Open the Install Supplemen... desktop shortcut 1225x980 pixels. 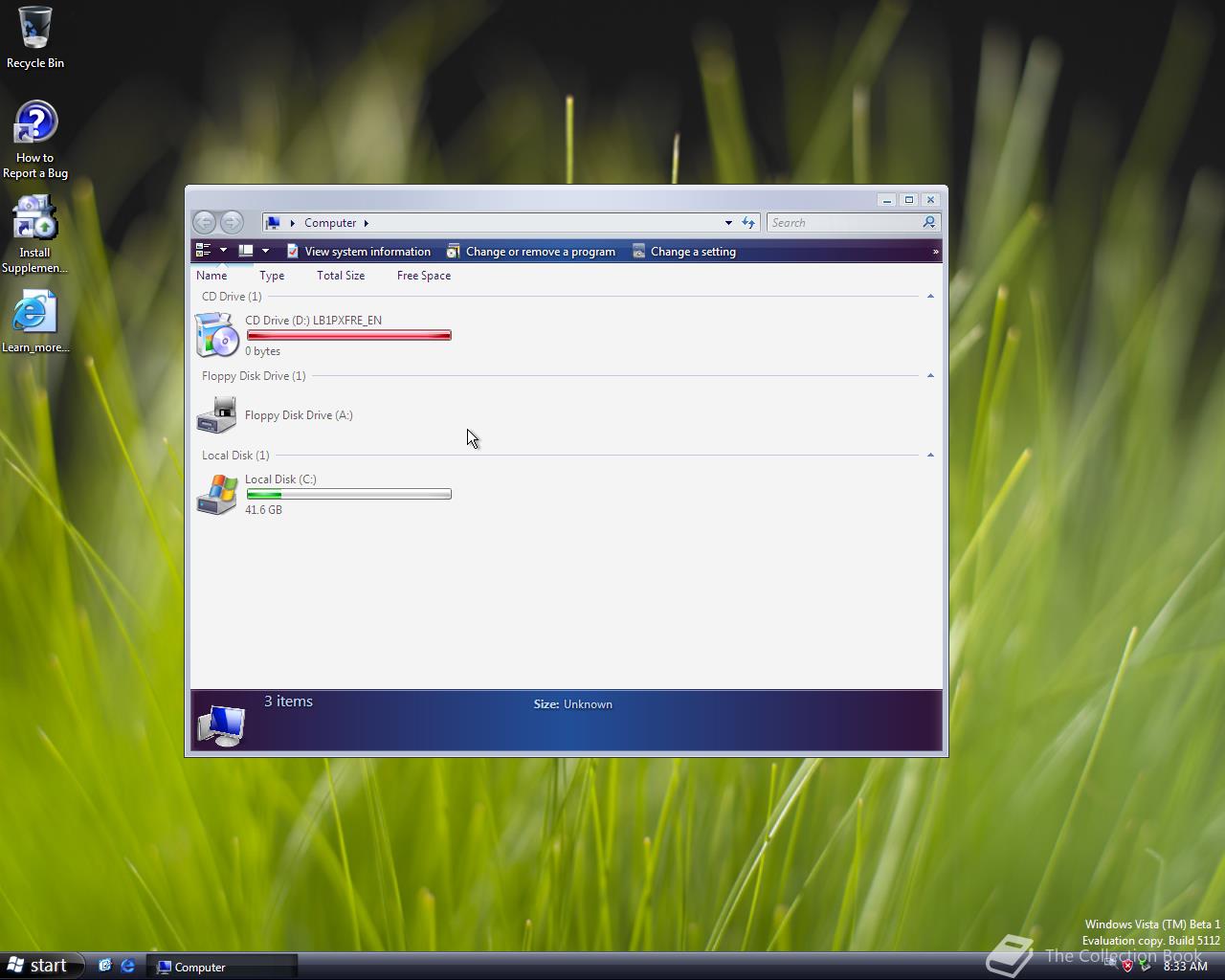[34, 234]
